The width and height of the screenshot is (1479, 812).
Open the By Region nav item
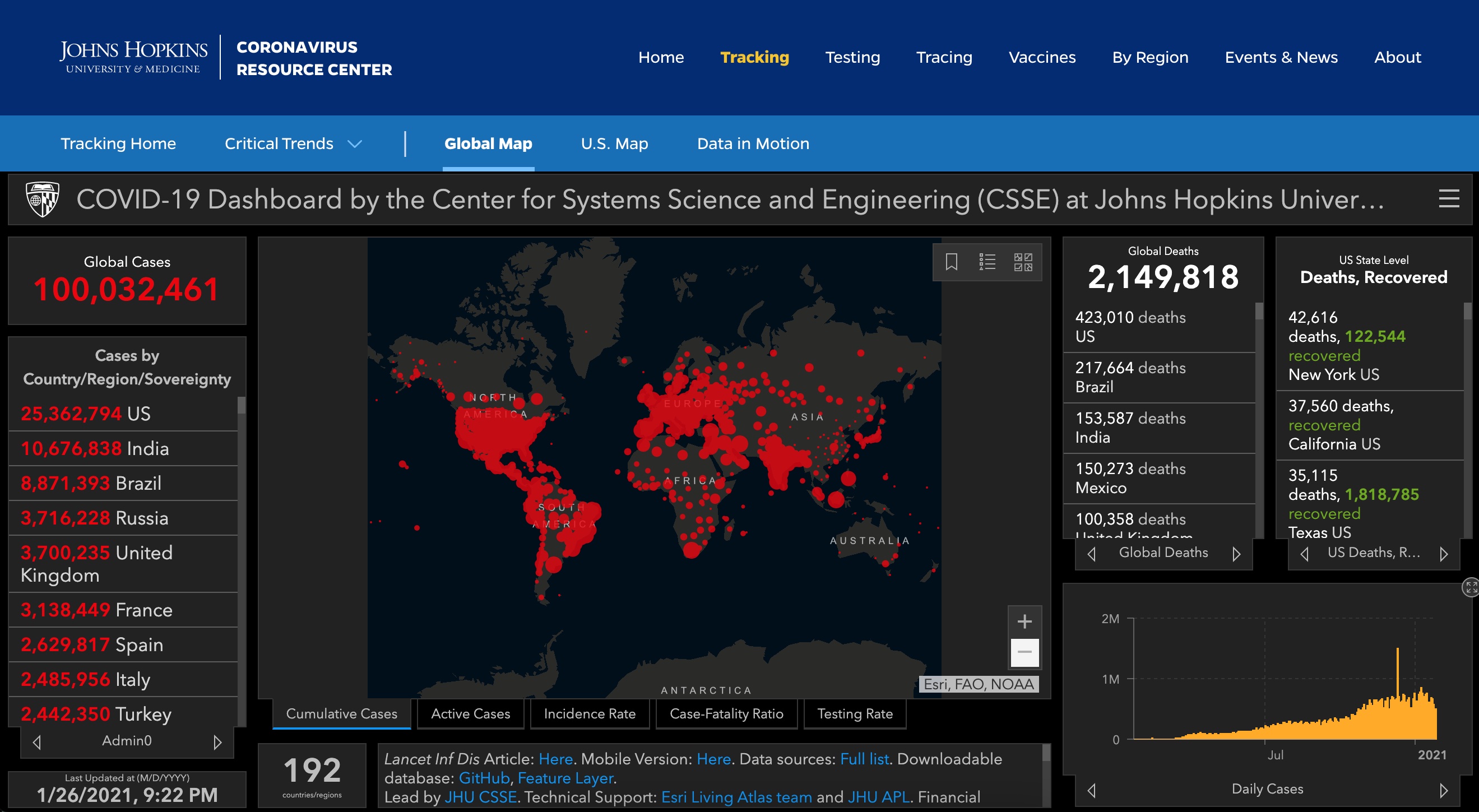(1150, 57)
